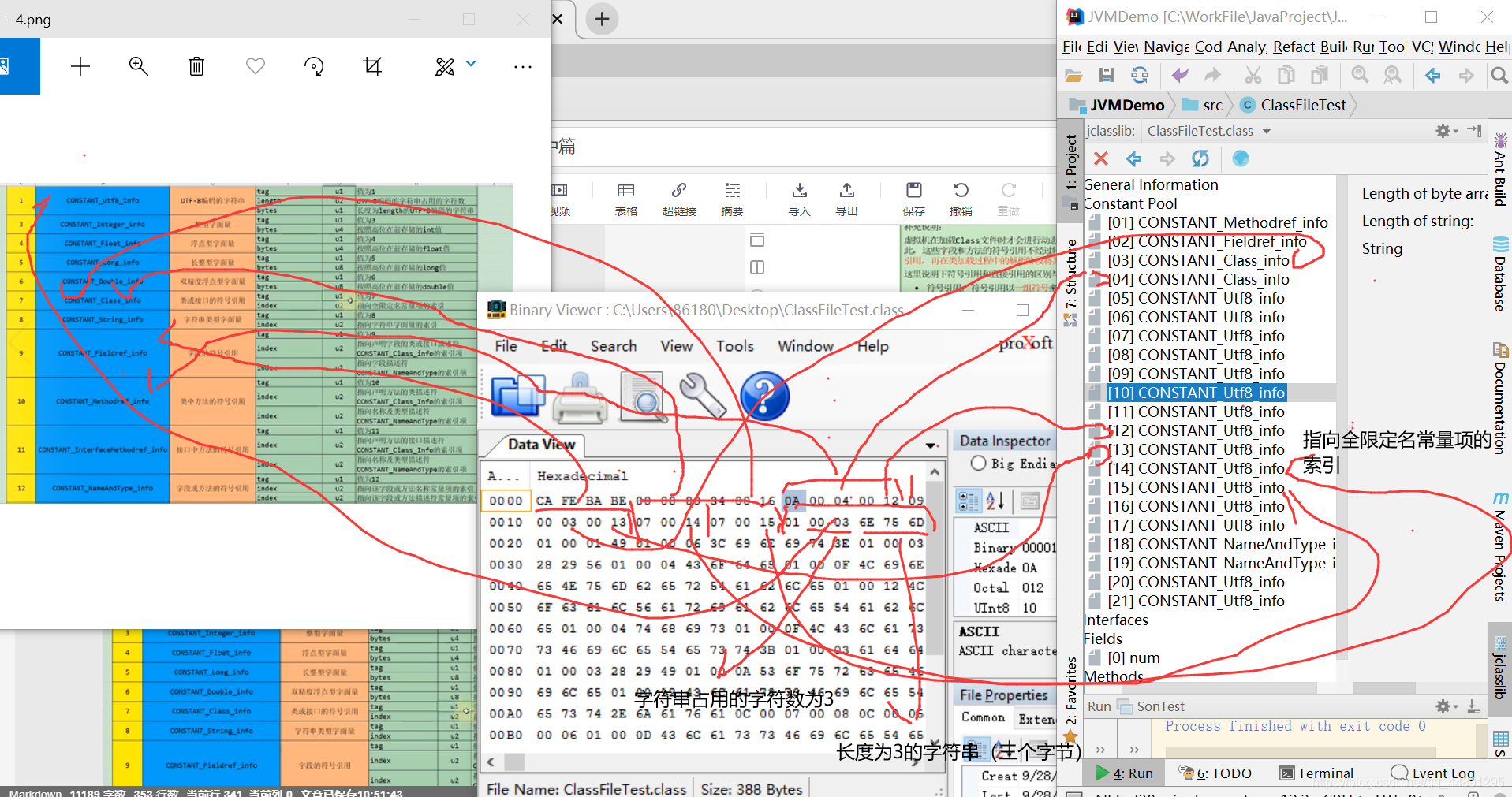This screenshot has width=1512, height=797.
Task: Click ClassFileTest breadcrumb
Action: [x=1294, y=105]
